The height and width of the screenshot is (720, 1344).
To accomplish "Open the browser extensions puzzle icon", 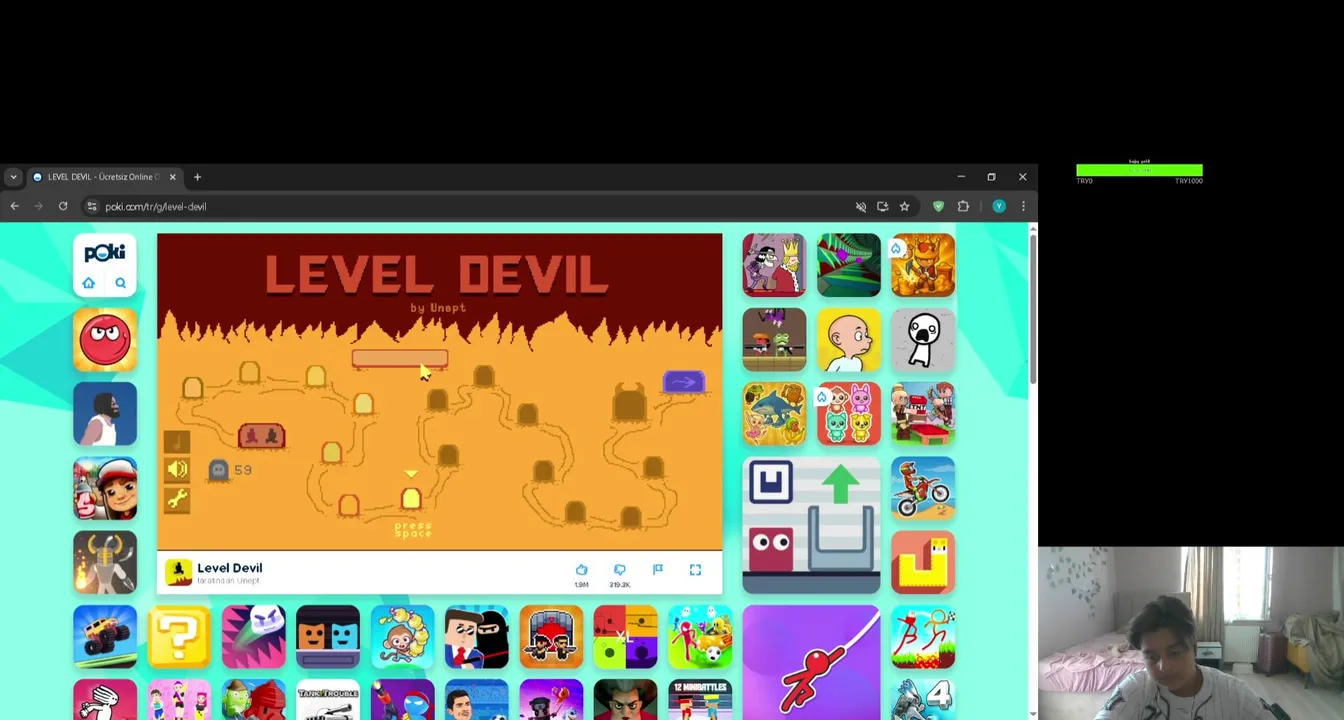I will [963, 206].
